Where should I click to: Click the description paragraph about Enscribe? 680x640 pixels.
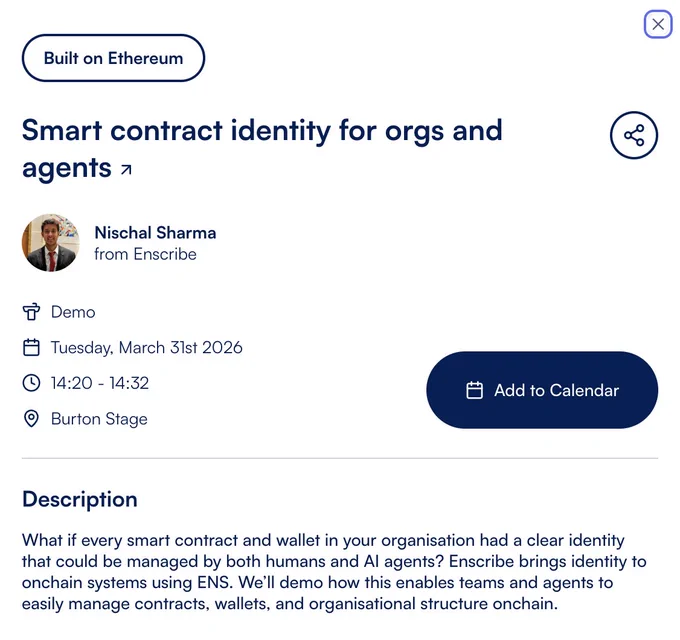tap(334, 572)
